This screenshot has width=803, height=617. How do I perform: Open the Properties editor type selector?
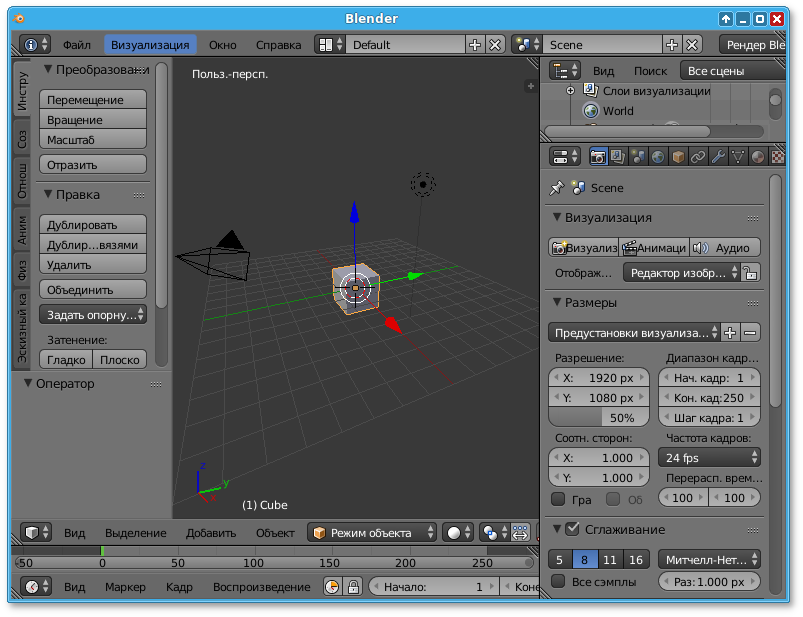565,156
